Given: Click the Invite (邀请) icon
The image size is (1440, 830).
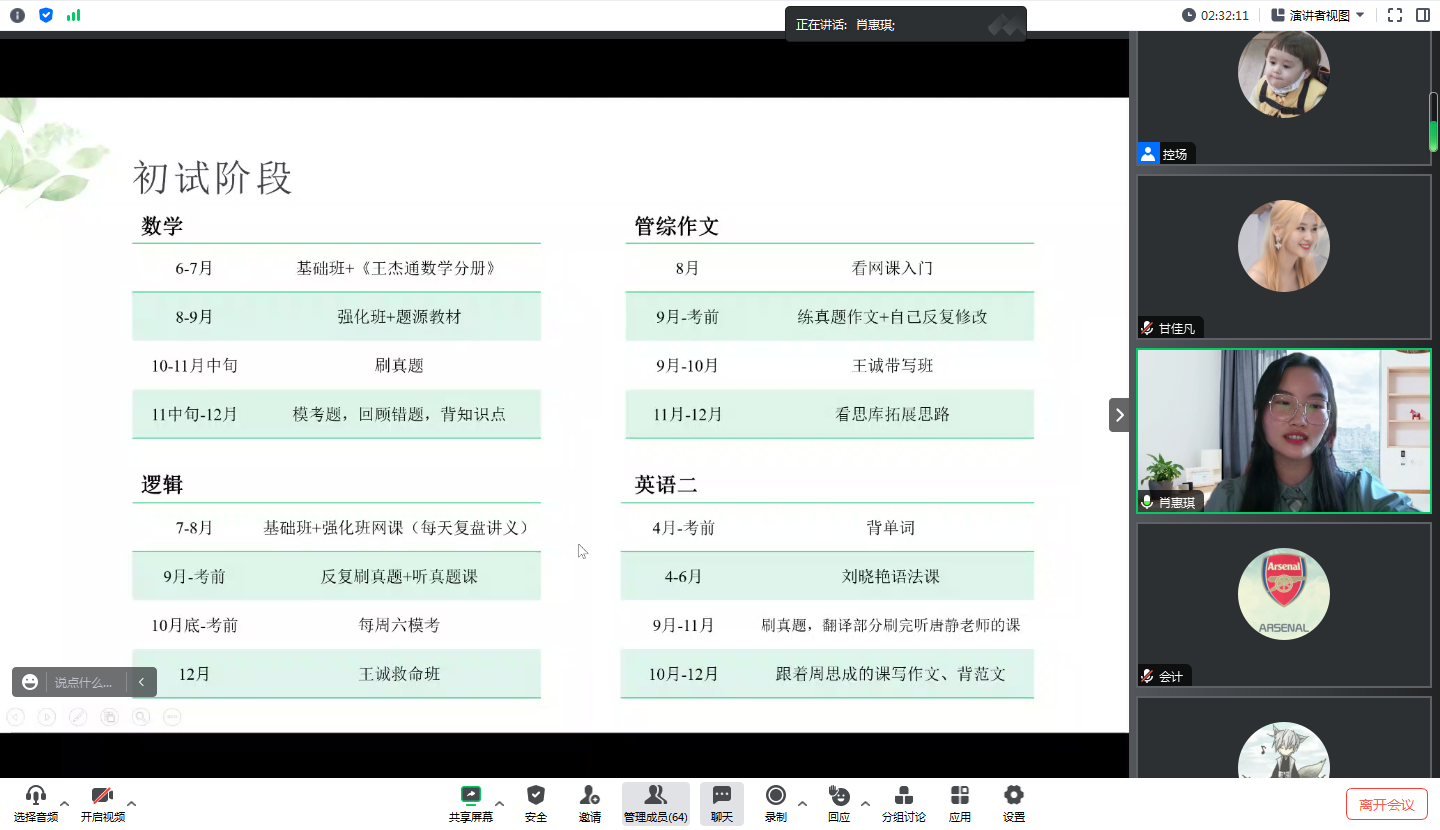Looking at the screenshot, I should coord(590,803).
